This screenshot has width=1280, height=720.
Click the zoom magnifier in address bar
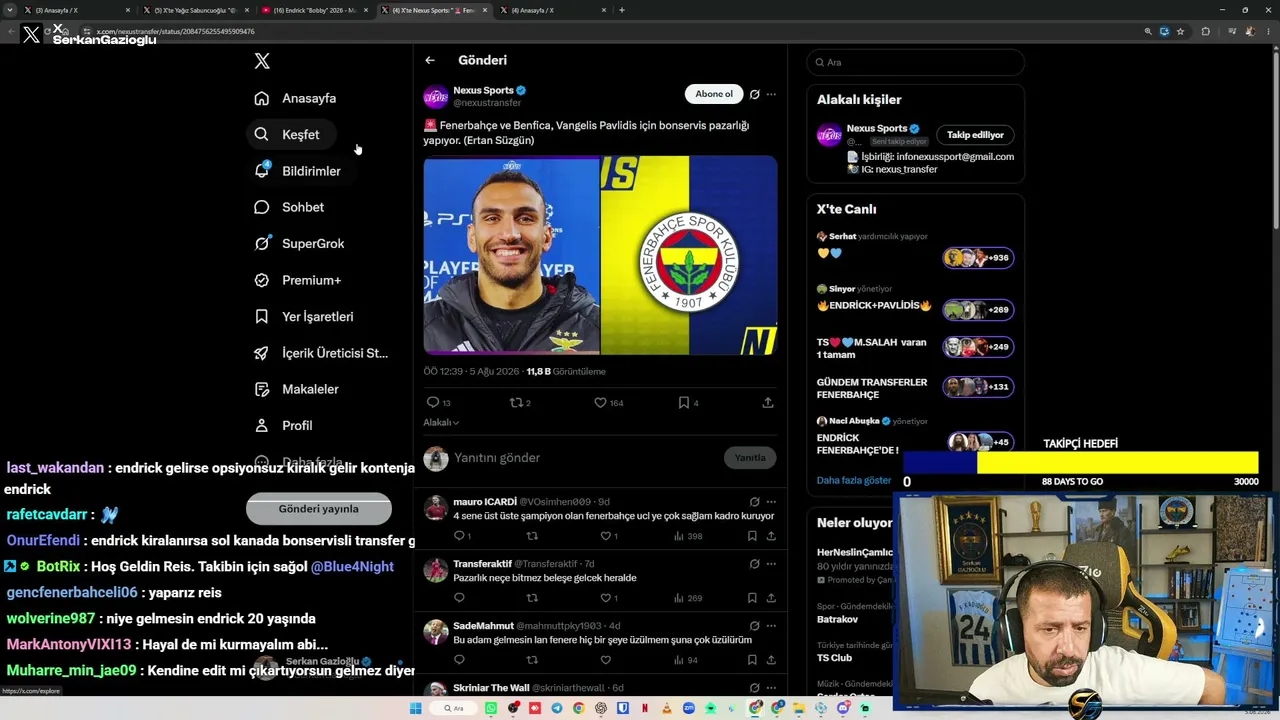[x=1148, y=31]
